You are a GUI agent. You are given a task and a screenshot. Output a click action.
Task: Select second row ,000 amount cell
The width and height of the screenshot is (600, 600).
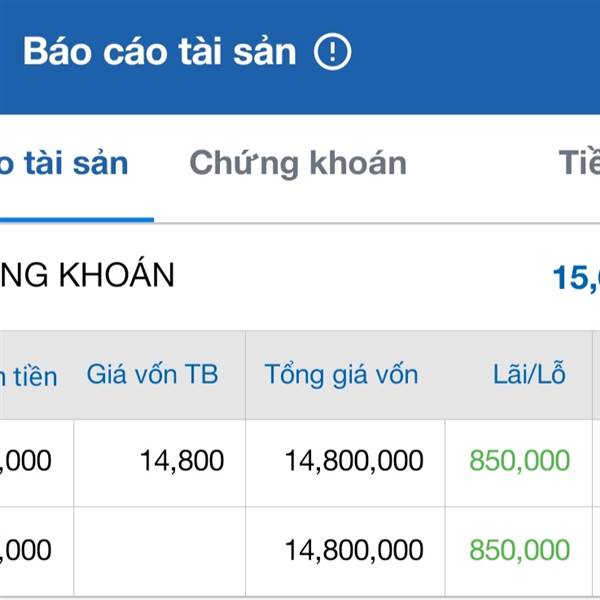coord(26,550)
